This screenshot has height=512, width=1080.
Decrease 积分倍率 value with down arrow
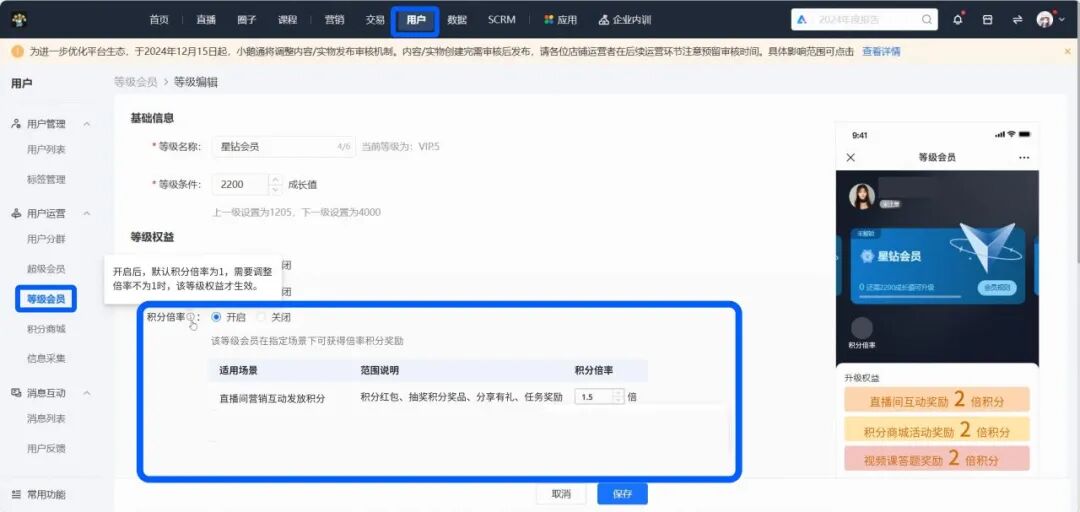tap(618, 400)
